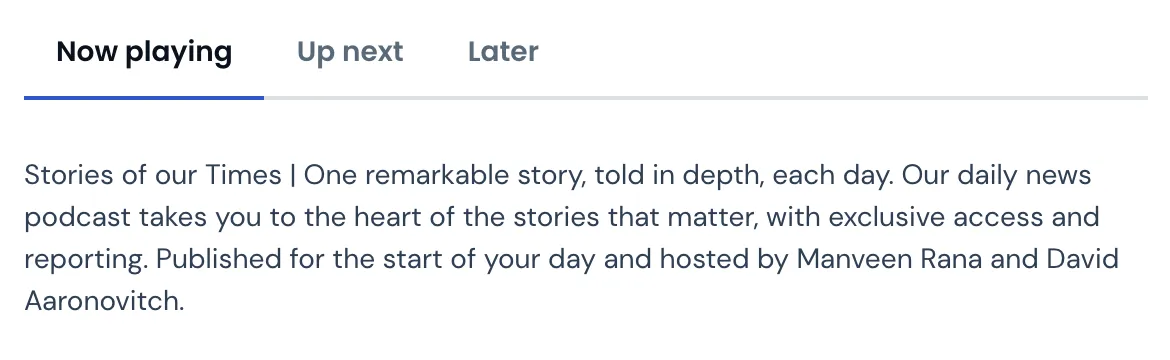1170x360 pixels.
Task: Click the words stories that matter
Action: (636, 217)
